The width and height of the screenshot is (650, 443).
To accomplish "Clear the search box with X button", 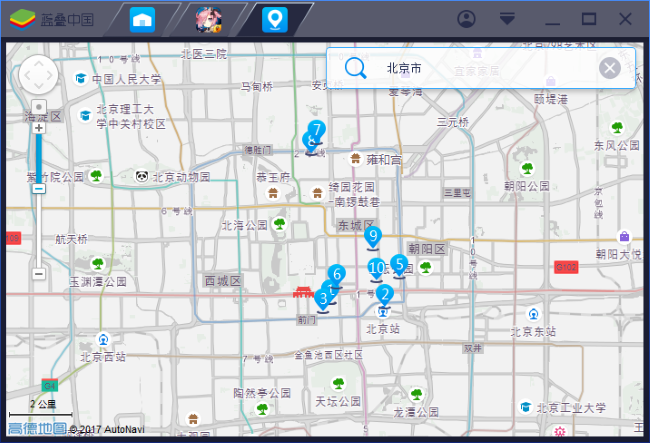I will tap(610, 68).
